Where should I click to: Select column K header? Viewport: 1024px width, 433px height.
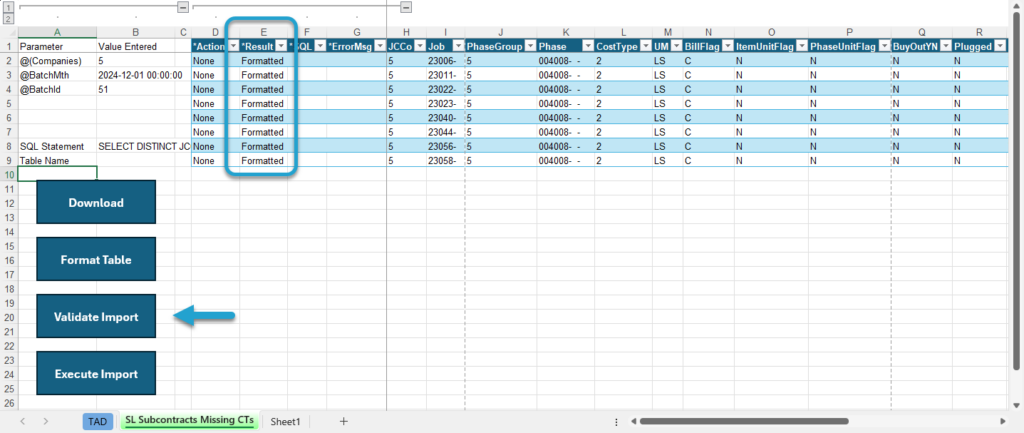pos(566,32)
